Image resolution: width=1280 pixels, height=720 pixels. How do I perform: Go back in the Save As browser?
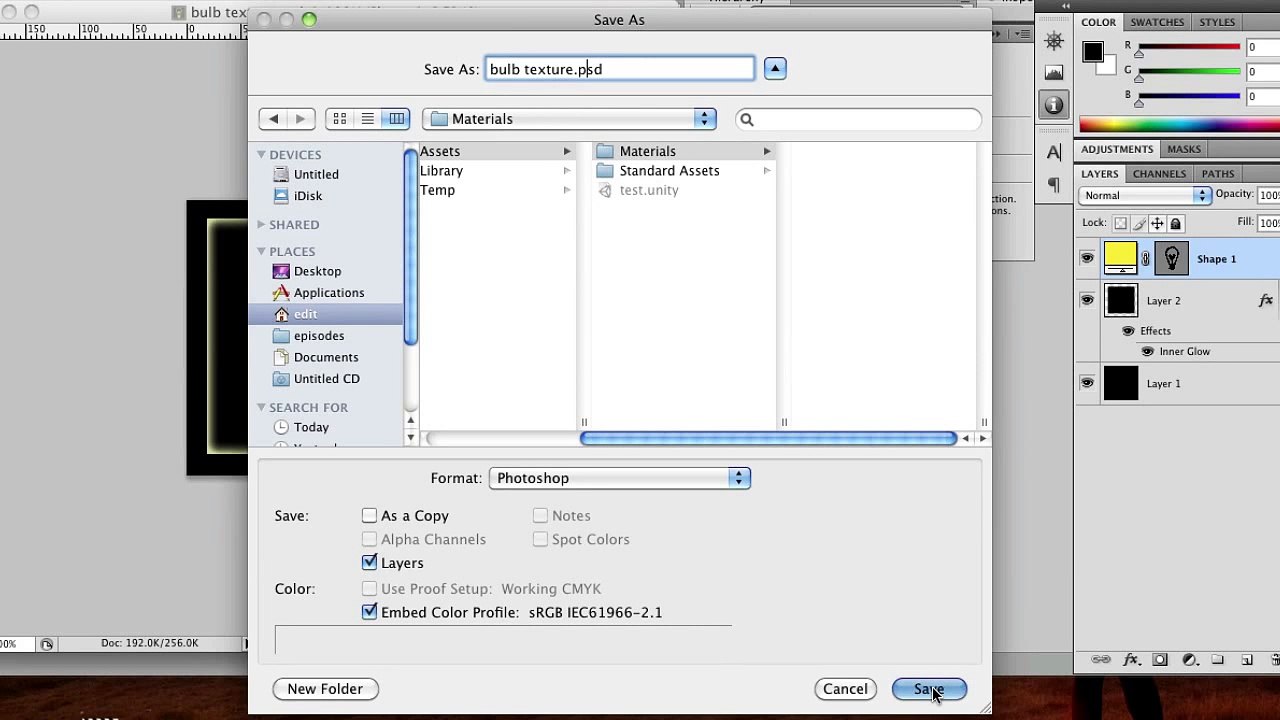click(273, 119)
